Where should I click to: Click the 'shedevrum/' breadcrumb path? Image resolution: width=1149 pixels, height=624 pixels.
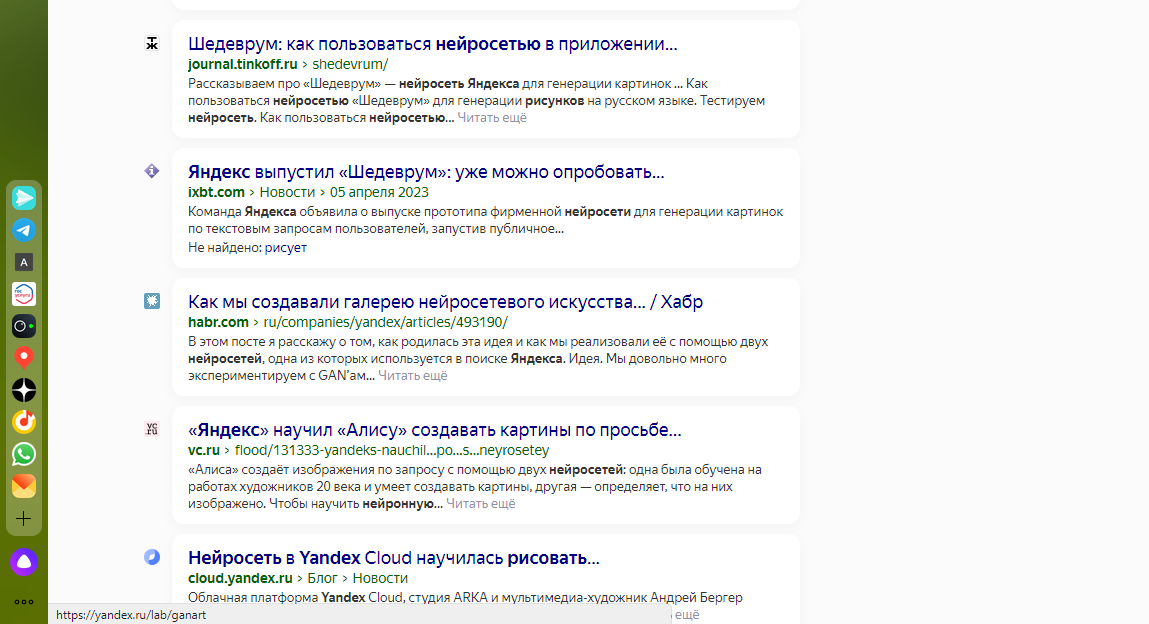coord(350,64)
